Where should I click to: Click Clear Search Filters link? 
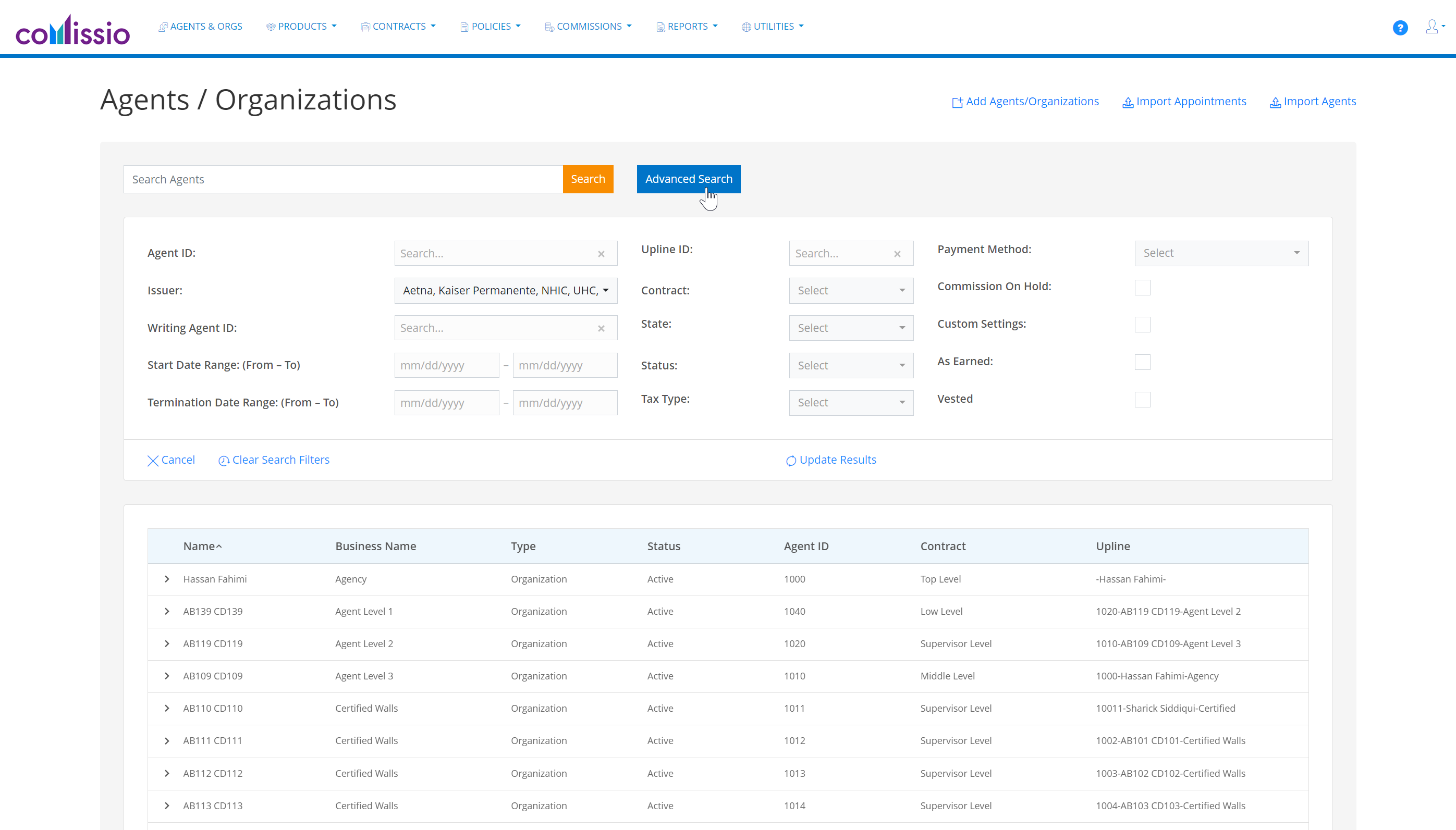274,460
